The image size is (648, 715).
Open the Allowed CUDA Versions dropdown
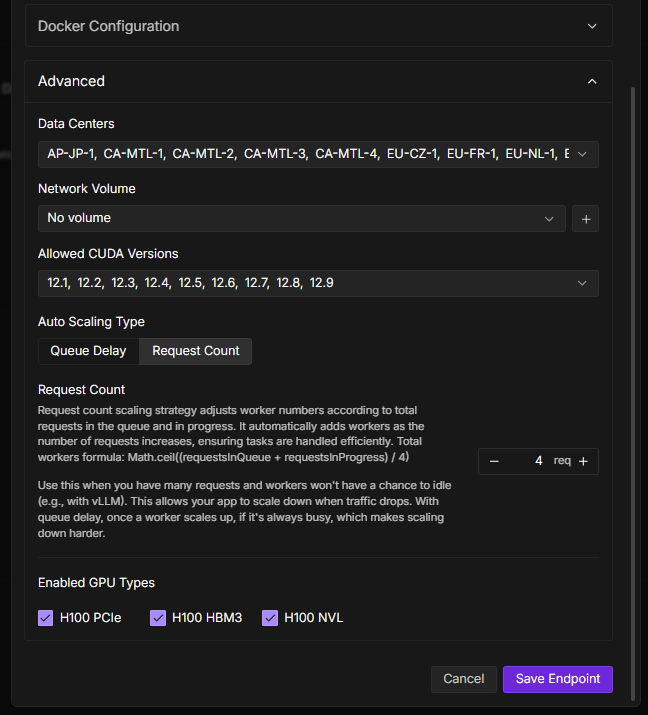pyautogui.click(x=318, y=283)
